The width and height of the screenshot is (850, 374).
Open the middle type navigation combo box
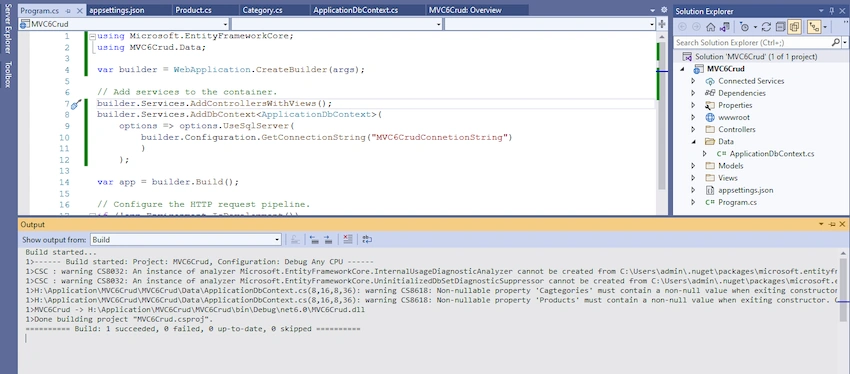(x=337, y=24)
